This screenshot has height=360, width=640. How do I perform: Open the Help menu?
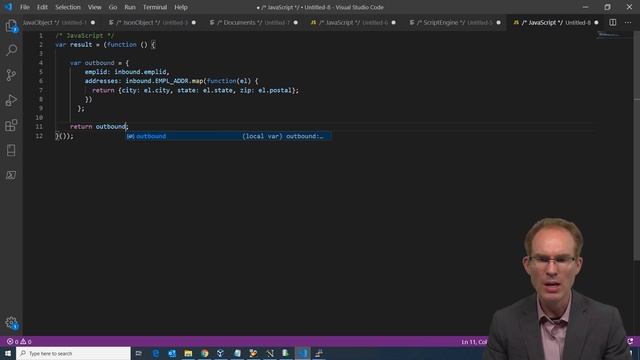coord(181,7)
